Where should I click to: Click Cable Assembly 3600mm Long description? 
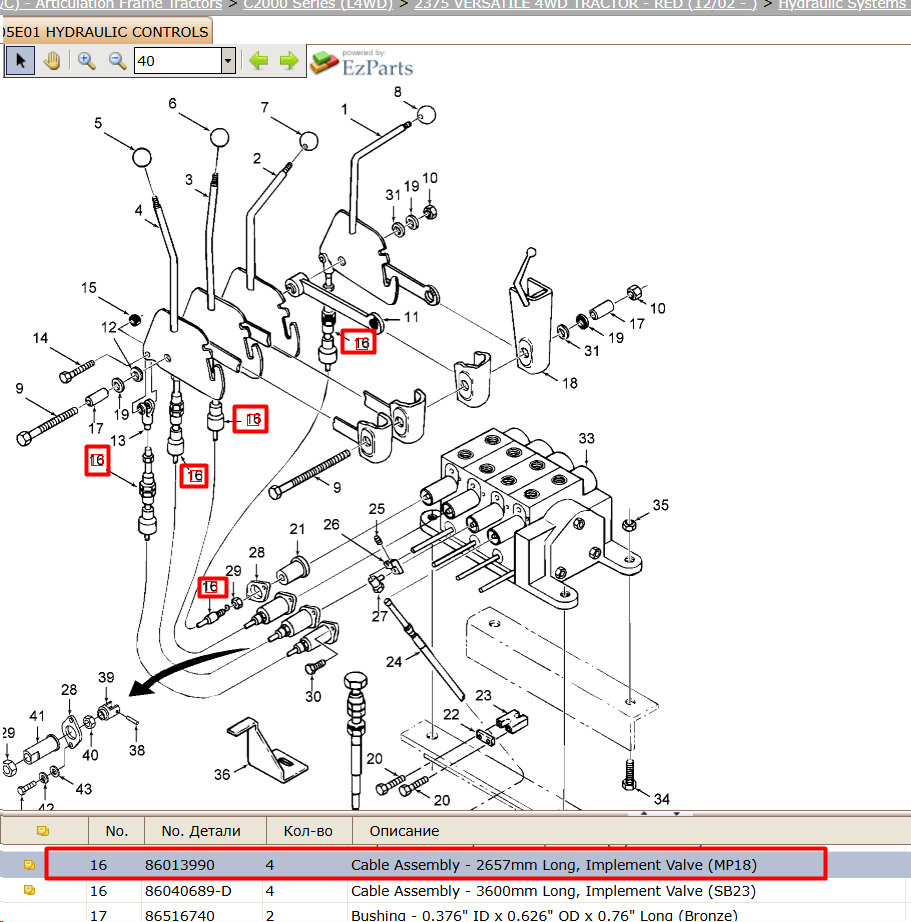(553, 891)
